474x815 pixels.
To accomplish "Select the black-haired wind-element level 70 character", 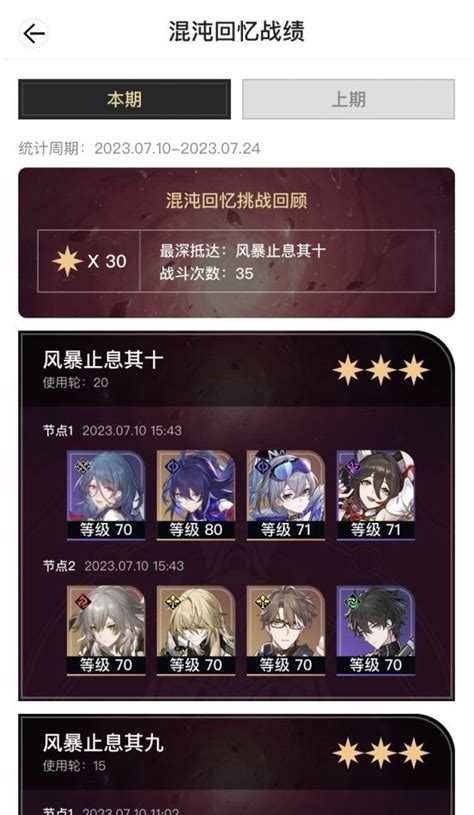I will tap(376, 630).
